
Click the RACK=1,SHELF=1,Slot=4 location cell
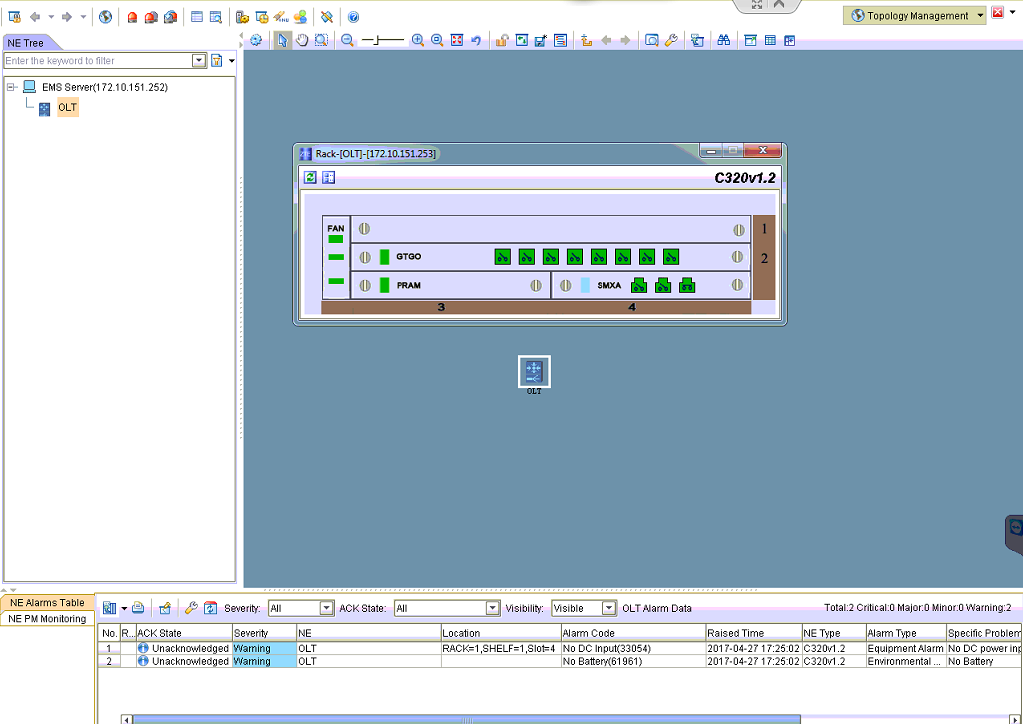pos(499,648)
